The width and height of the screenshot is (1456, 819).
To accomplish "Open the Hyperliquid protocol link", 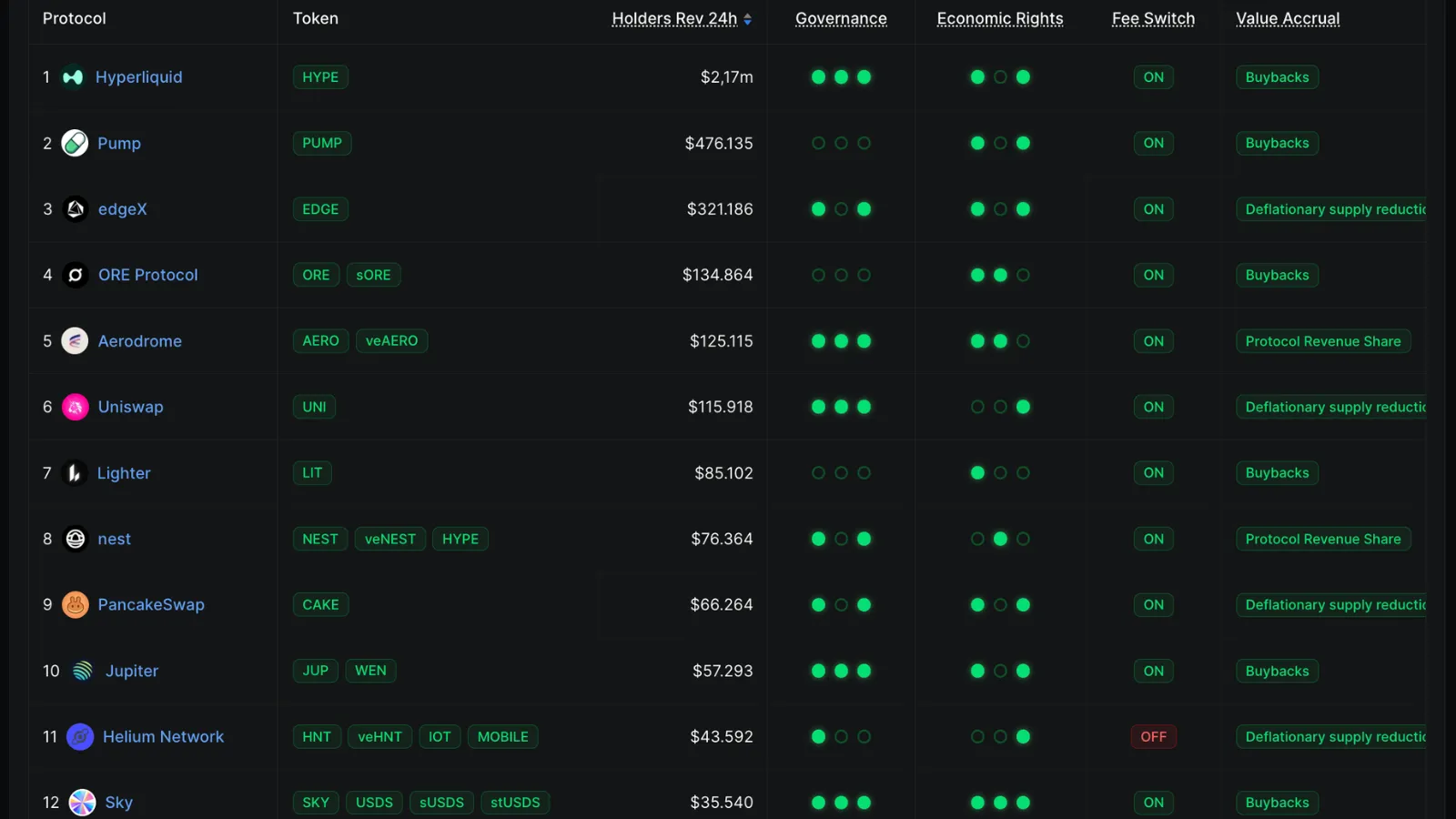I will (139, 77).
